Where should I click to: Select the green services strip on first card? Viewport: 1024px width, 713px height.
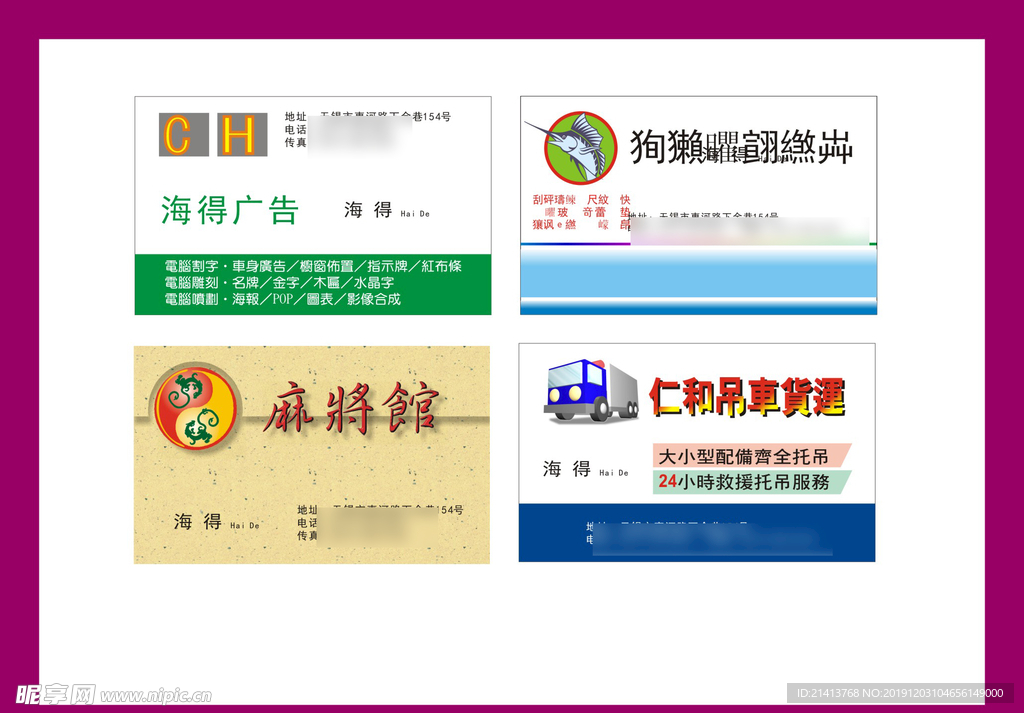tap(312, 284)
